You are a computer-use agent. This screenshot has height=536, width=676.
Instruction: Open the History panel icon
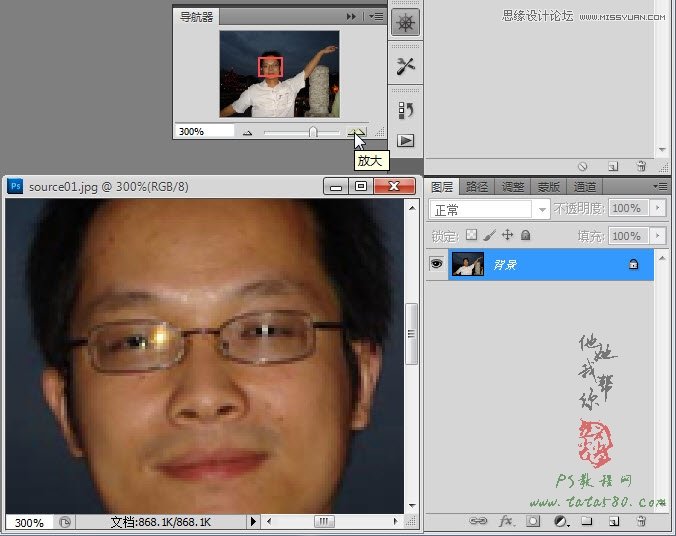point(405,110)
